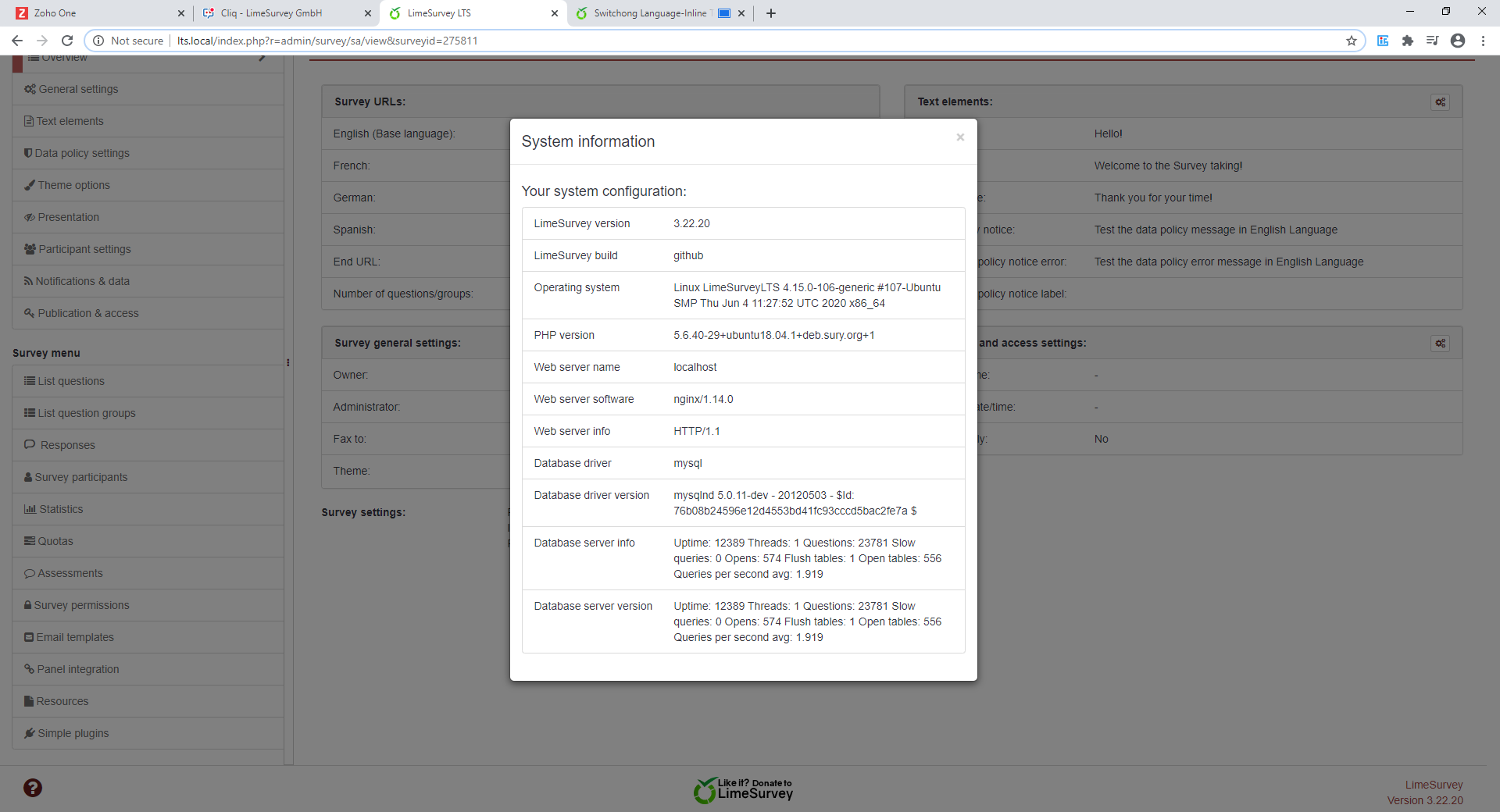Switch to the Zoho One tab
The width and height of the screenshot is (1500, 812).
pyautogui.click(x=99, y=13)
